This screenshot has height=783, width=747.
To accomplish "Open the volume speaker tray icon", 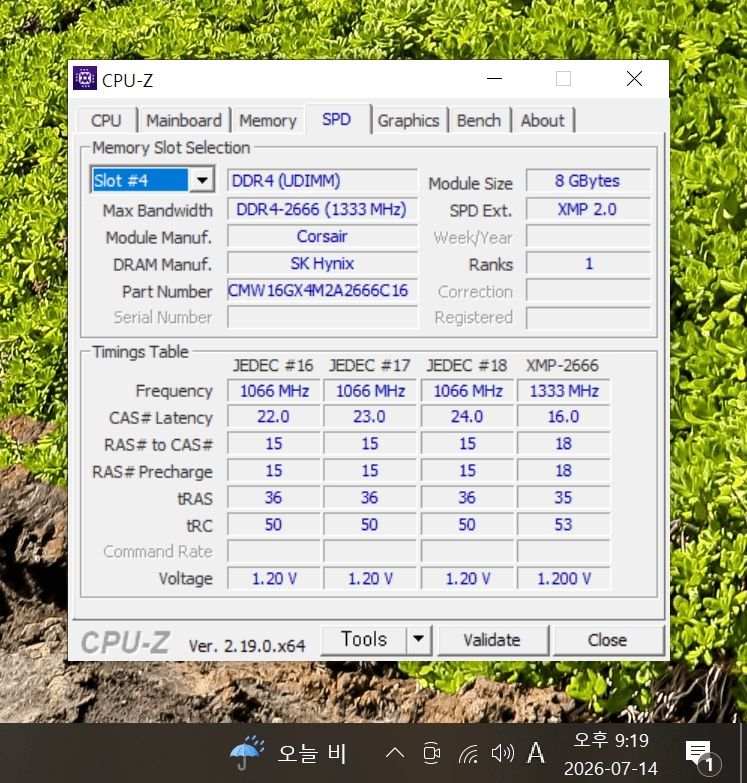I will [x=503, y=753].
